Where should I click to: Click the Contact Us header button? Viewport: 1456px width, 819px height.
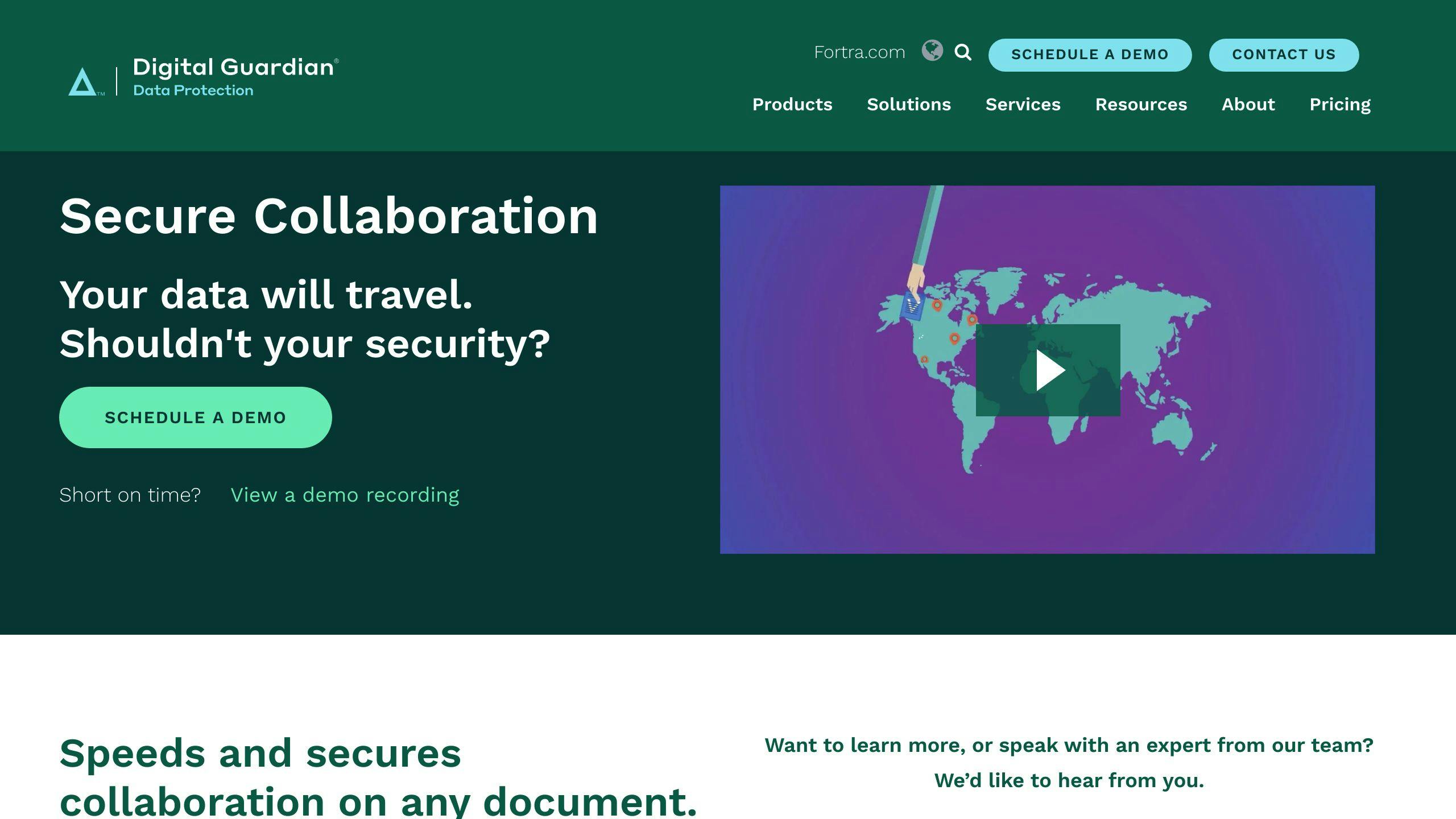[1284, 55]
